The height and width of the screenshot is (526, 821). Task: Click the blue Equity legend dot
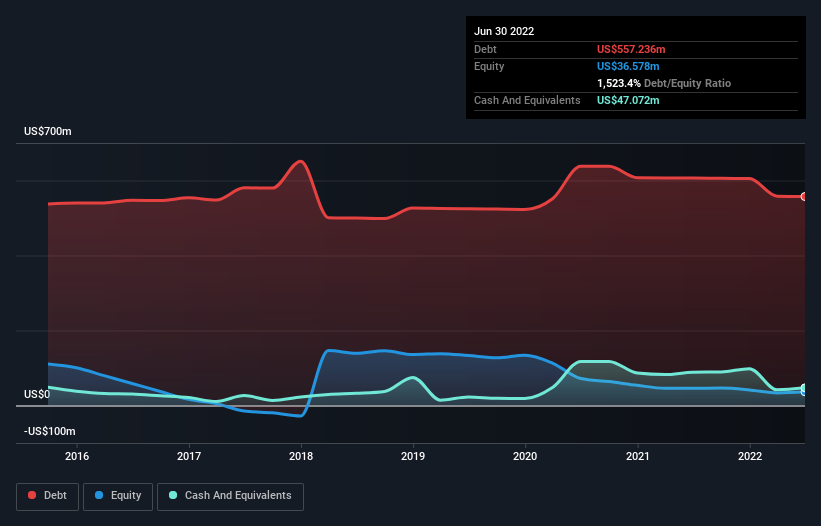coord(99,495)
